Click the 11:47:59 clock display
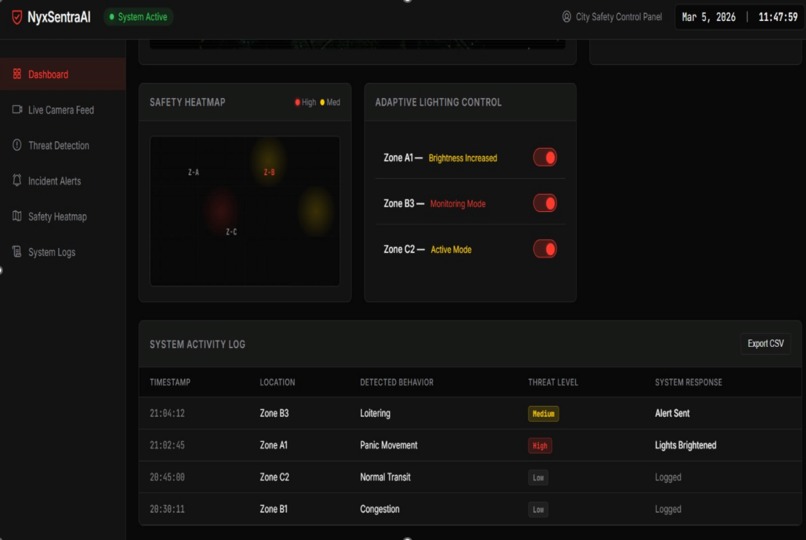 778,17
